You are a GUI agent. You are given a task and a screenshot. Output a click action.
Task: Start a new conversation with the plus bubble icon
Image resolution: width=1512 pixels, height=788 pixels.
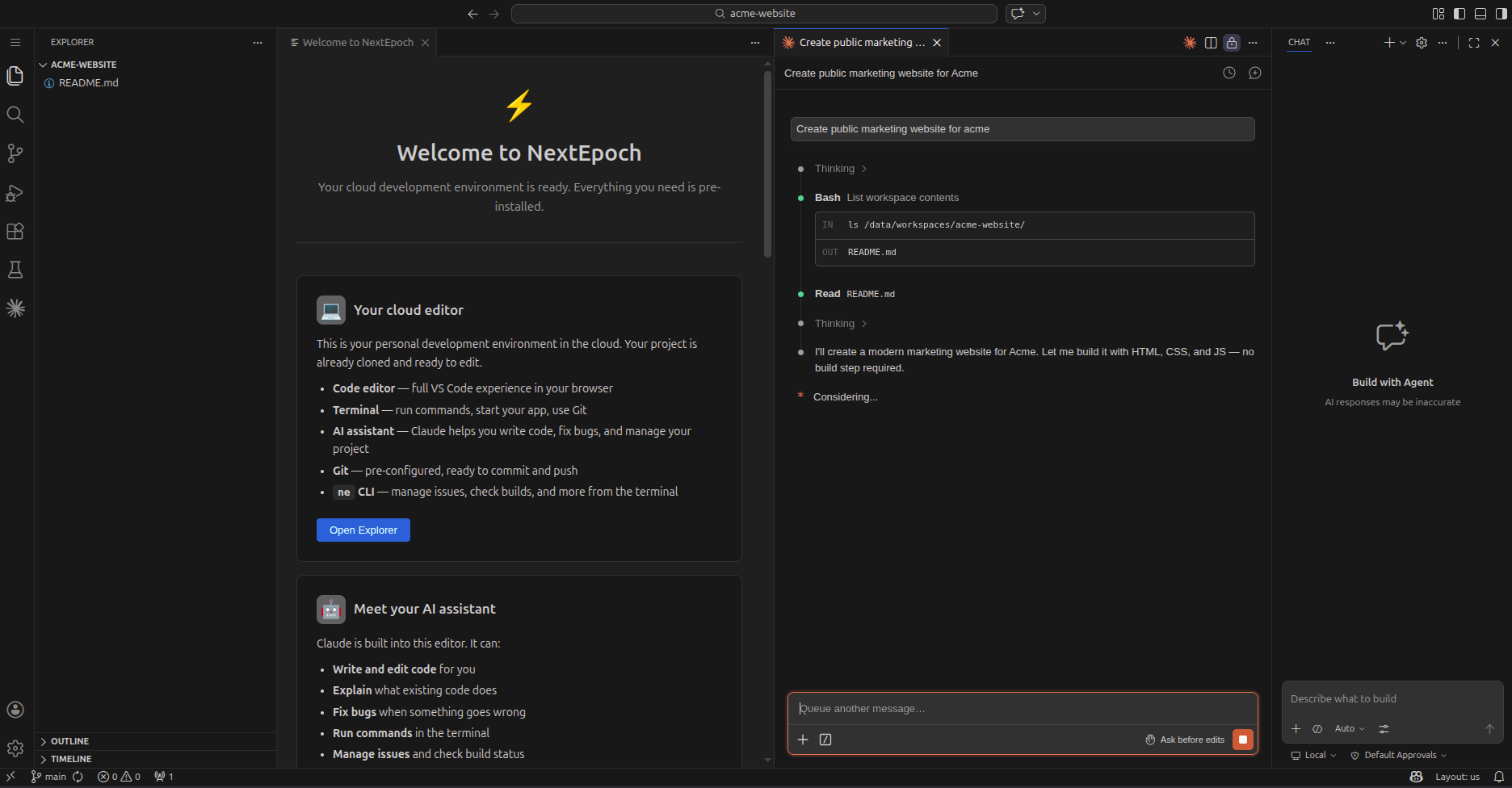click(1255, 73)
